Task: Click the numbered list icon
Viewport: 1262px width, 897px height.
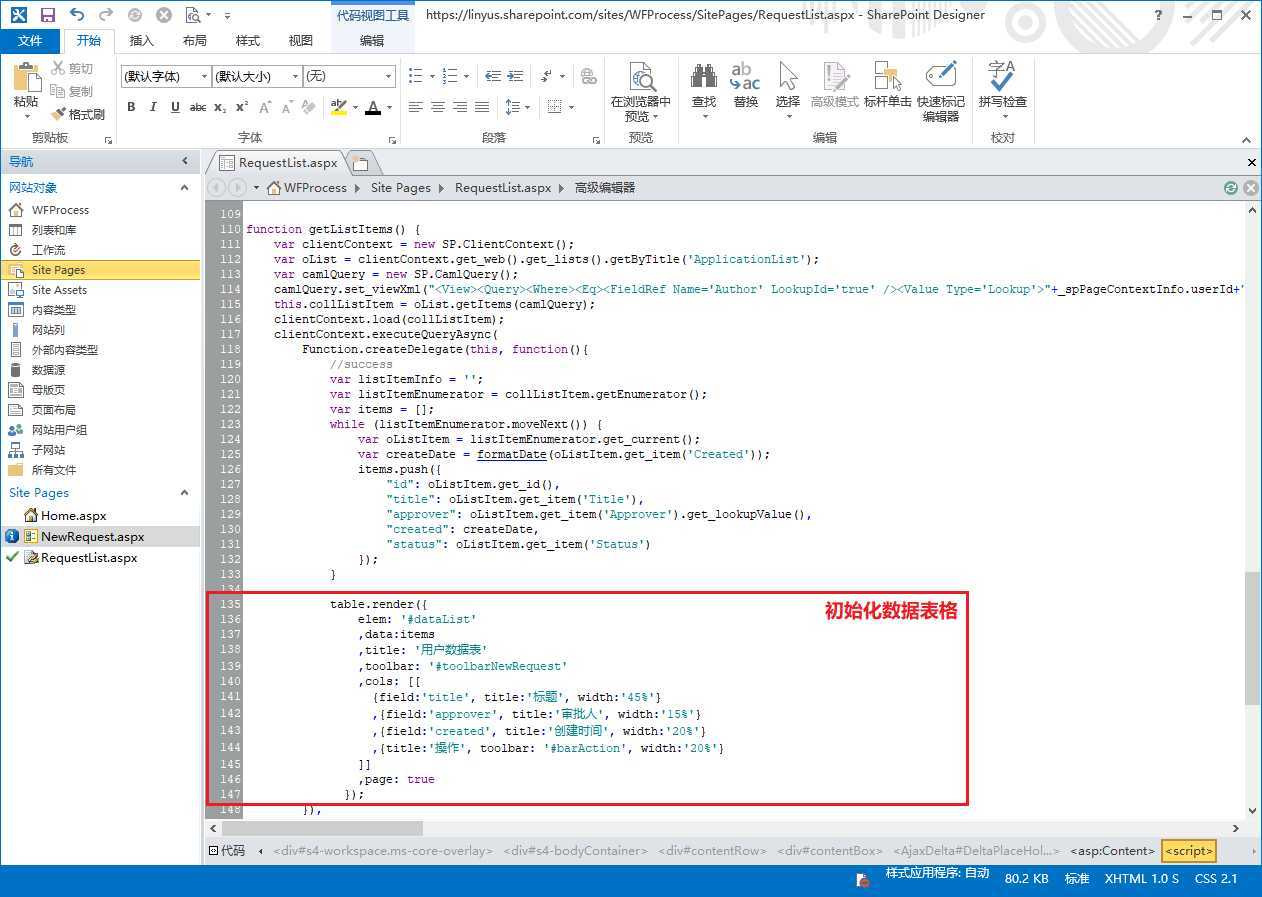Action: pos(450,76)
